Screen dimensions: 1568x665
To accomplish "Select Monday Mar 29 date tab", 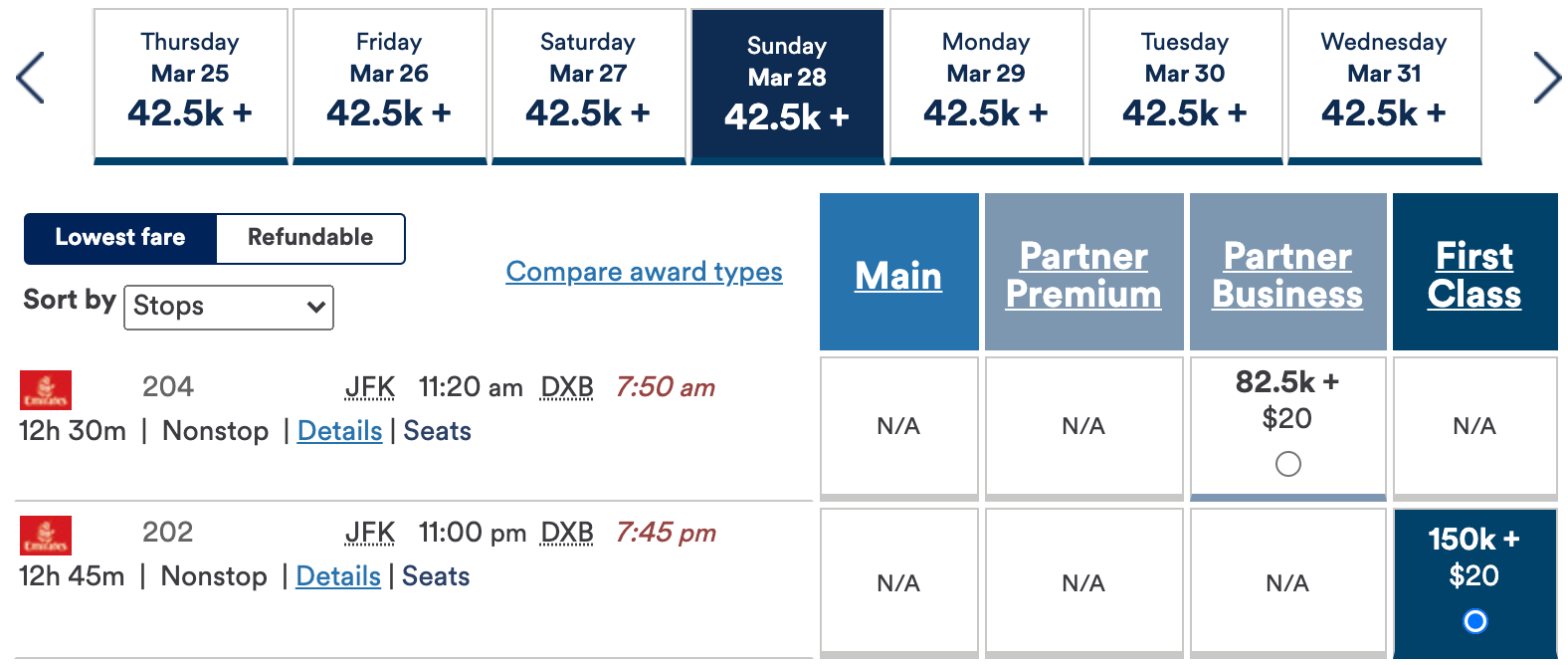I will (x=986, y=85).
